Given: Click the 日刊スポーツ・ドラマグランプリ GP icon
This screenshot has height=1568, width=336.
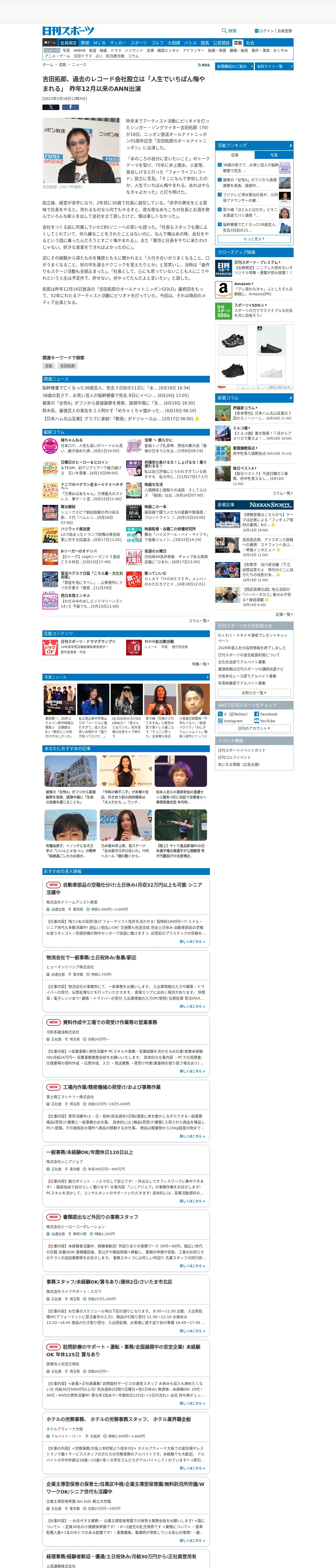Looking at the screenshot, I should click(50, 647).
